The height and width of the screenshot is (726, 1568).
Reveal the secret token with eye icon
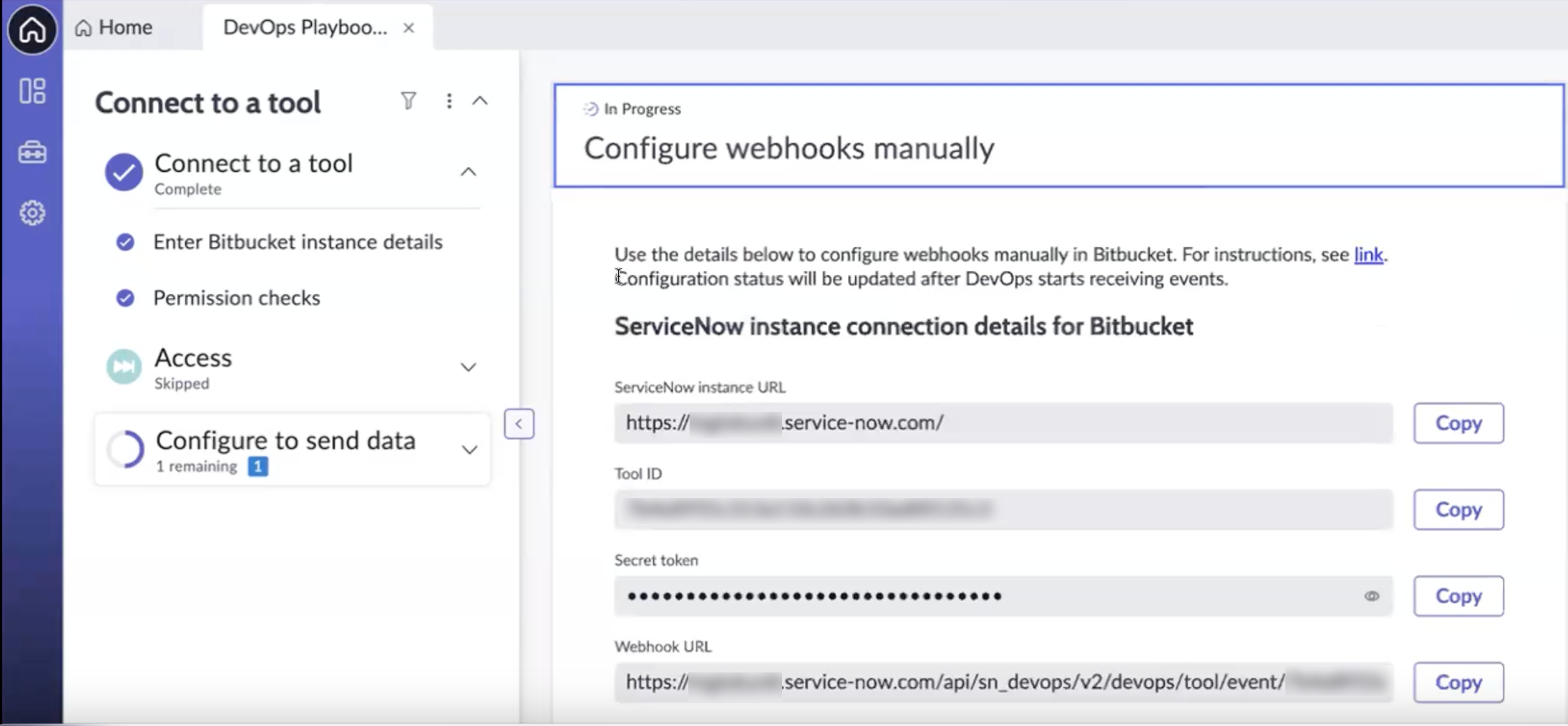point(1371,596)
